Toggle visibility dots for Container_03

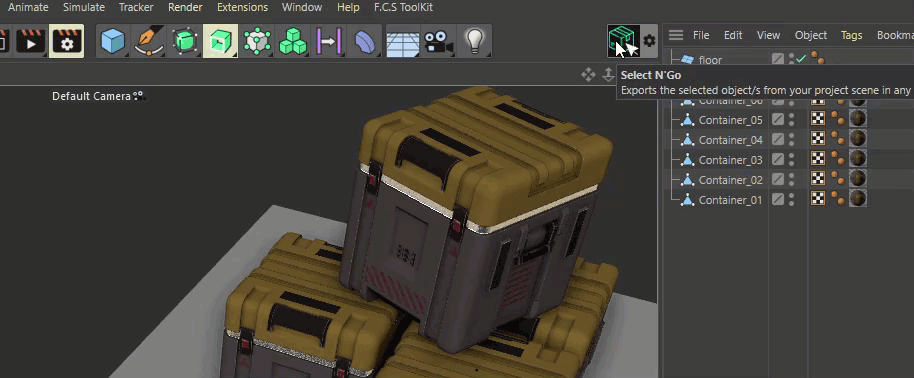(x=791, y=160)
